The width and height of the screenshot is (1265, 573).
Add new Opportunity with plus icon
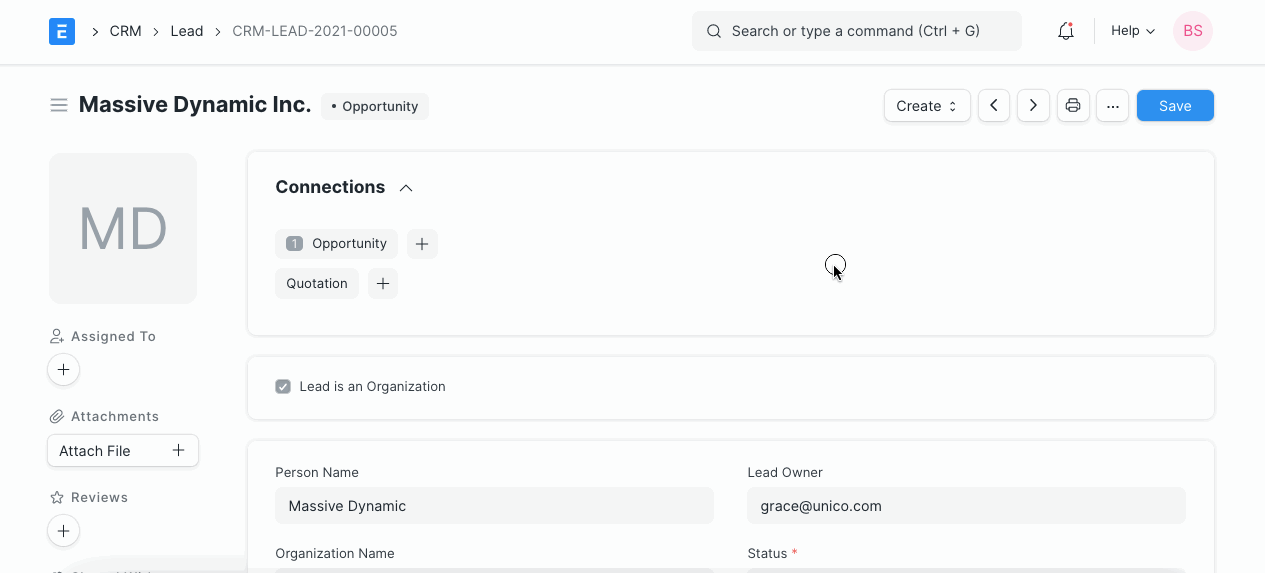422,244
